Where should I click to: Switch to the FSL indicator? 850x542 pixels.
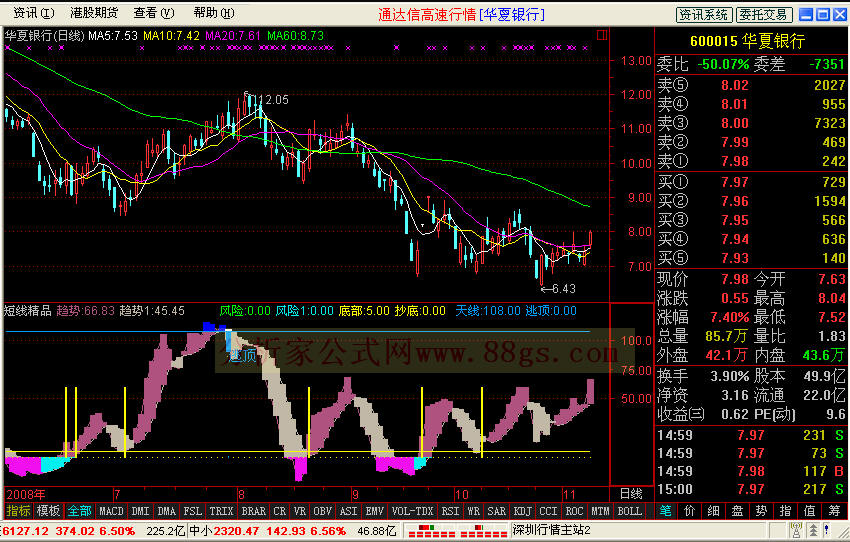tap(192, 511)
